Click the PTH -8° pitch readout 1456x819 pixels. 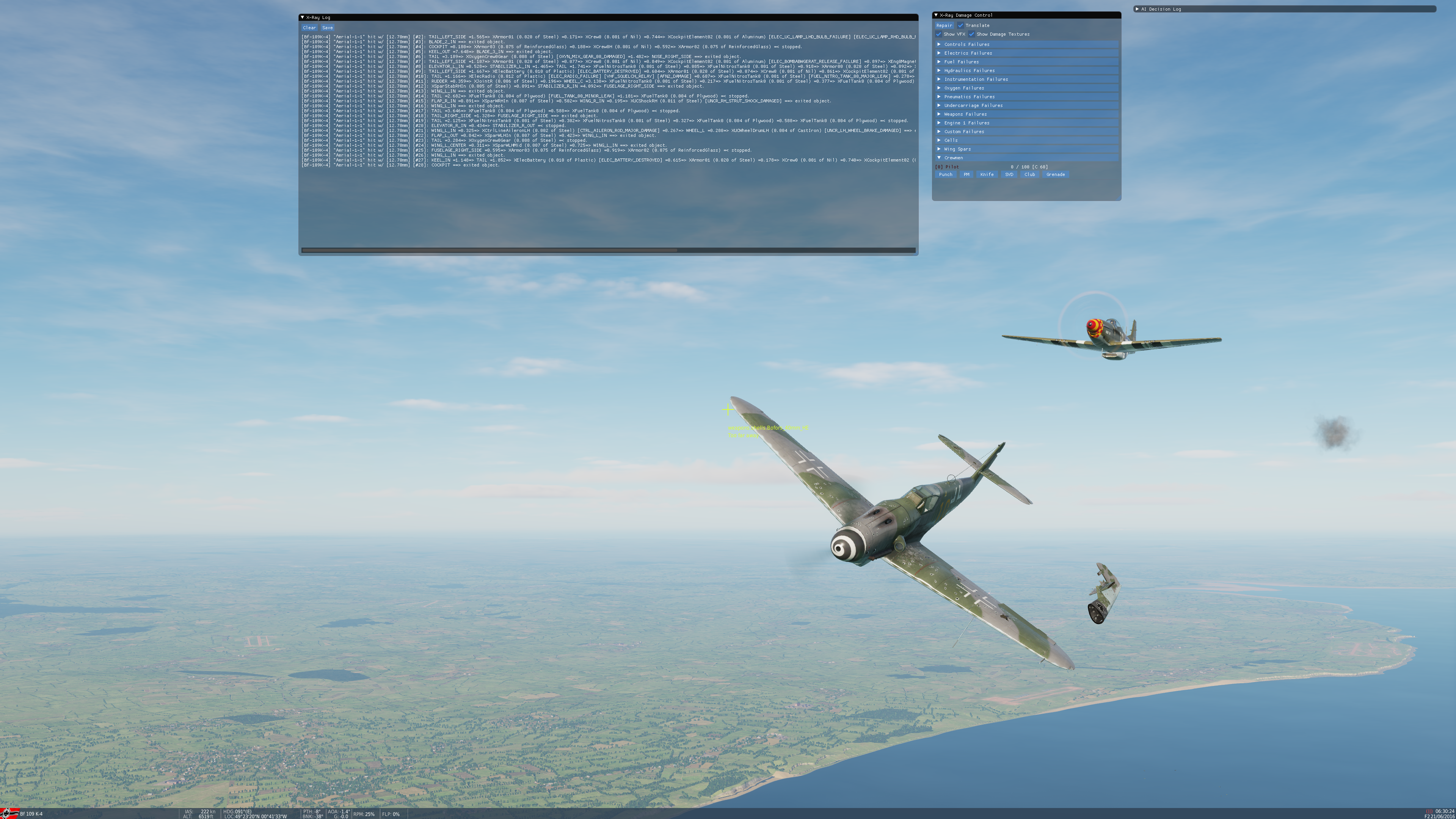coord(311,812)
